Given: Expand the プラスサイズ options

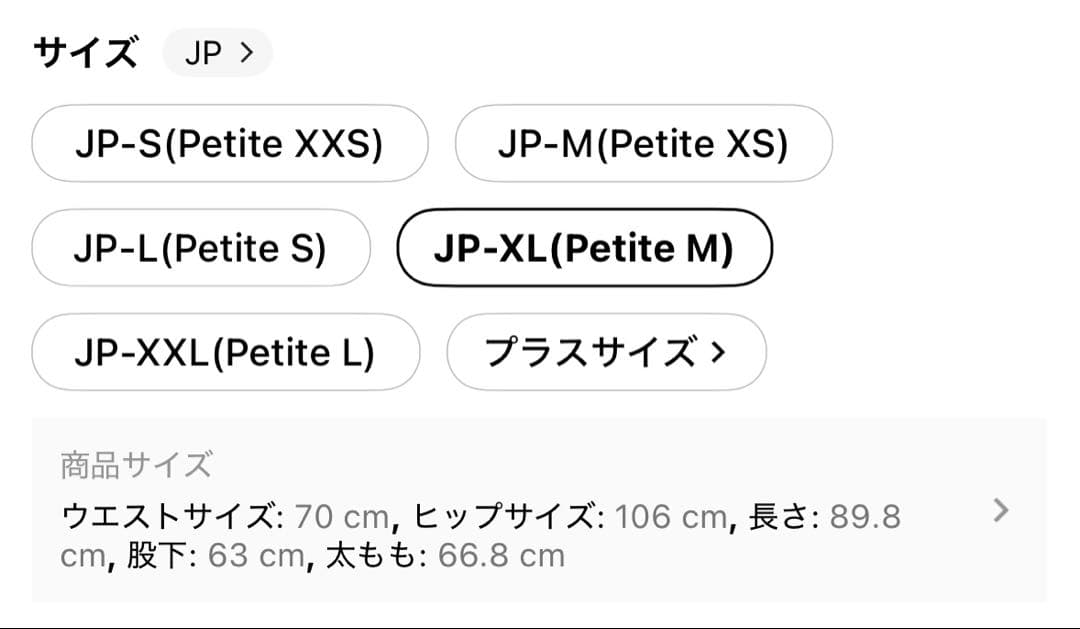Looking at the screenshot, I should coord(606,352).
